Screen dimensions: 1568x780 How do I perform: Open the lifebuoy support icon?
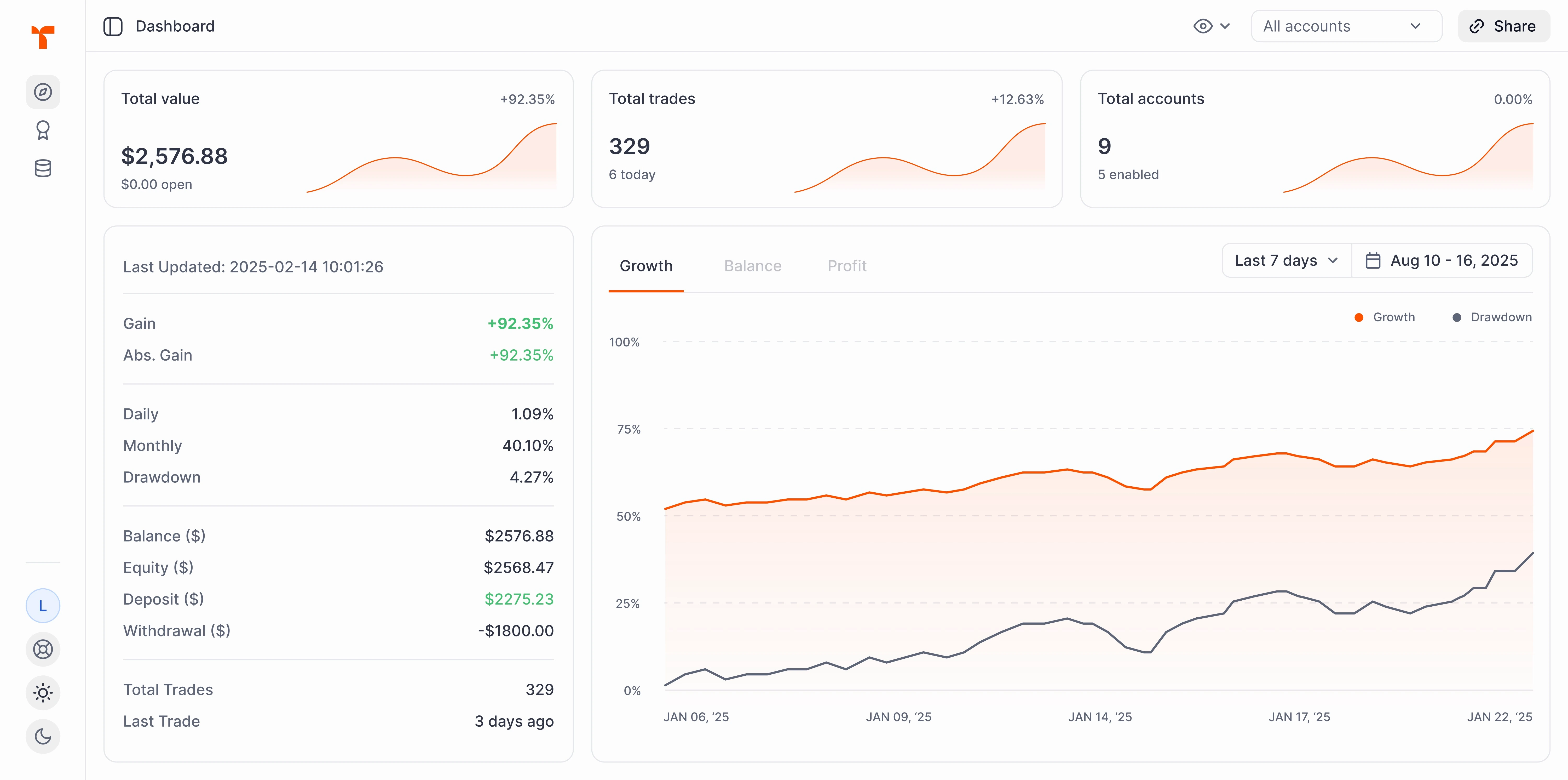coord(43,649)
